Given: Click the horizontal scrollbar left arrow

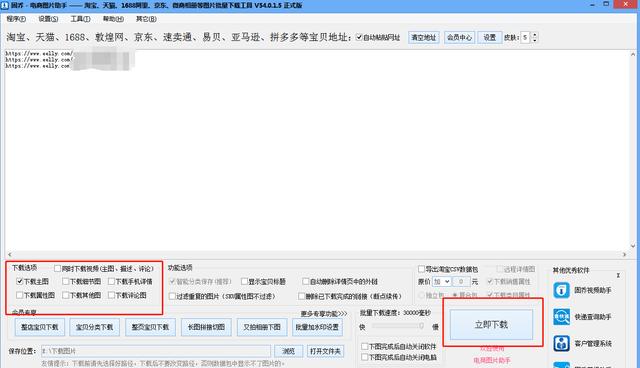Looking at the screenshot, I should pos(9,255).
